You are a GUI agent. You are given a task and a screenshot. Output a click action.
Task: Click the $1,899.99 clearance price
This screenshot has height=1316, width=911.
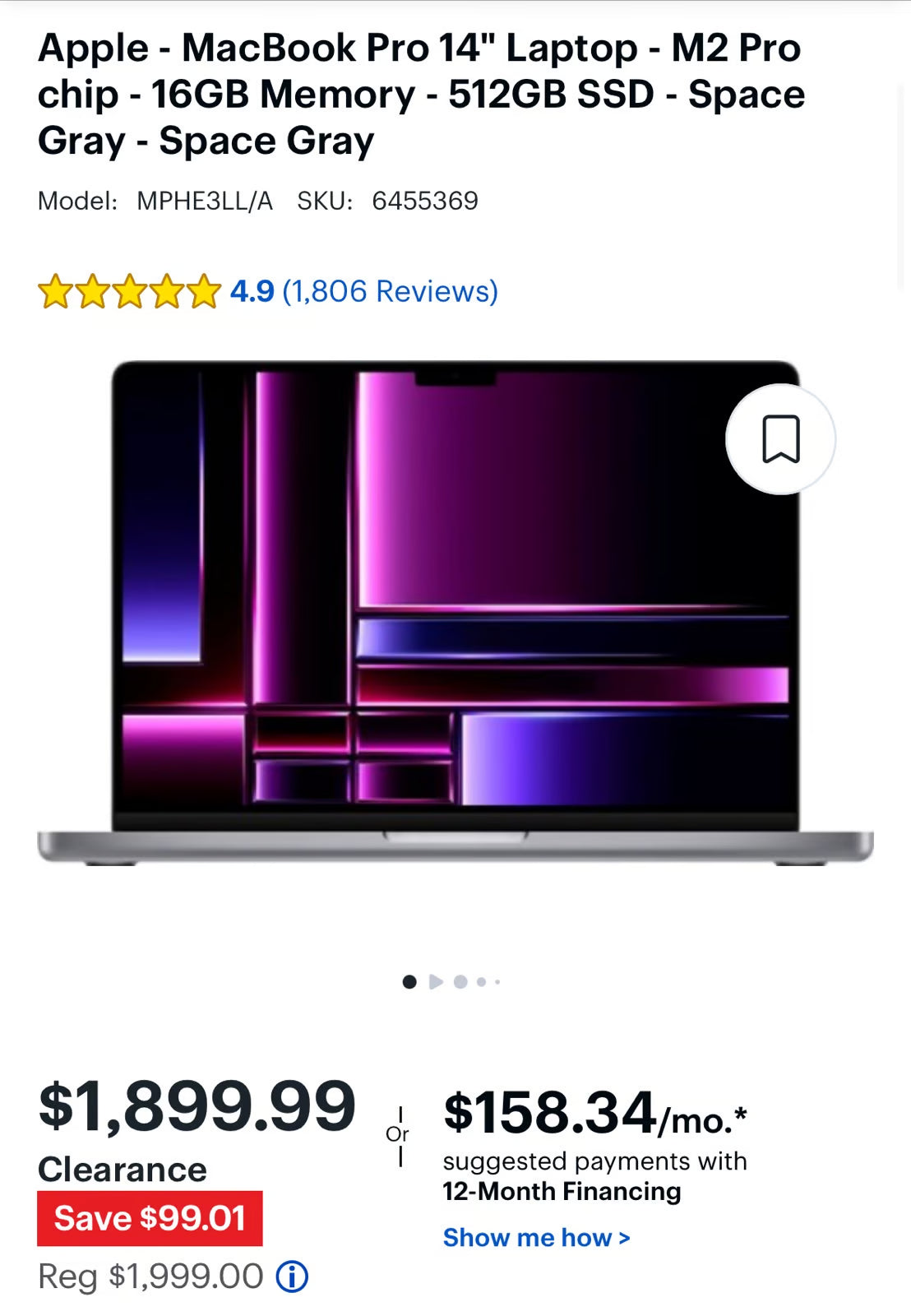click(x=197, y=1105)
